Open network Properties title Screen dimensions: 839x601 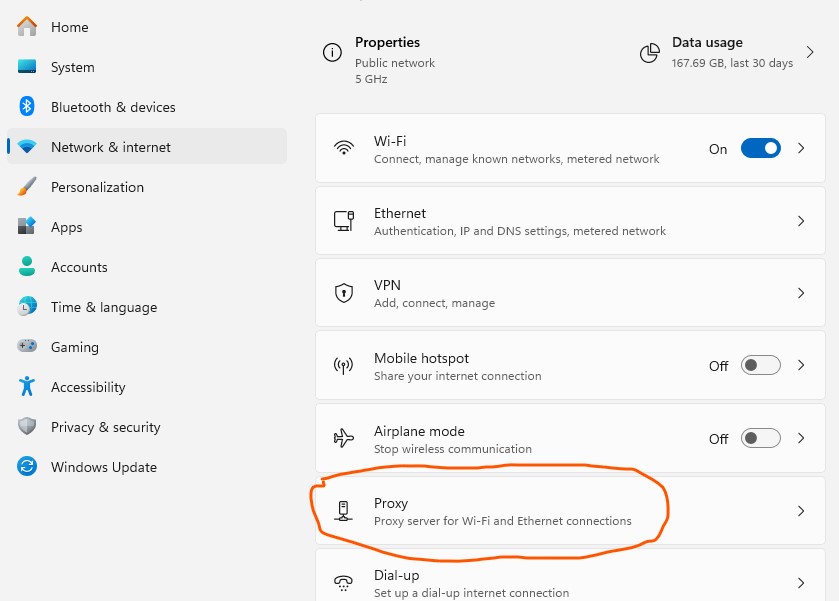(x=387, y=42)
